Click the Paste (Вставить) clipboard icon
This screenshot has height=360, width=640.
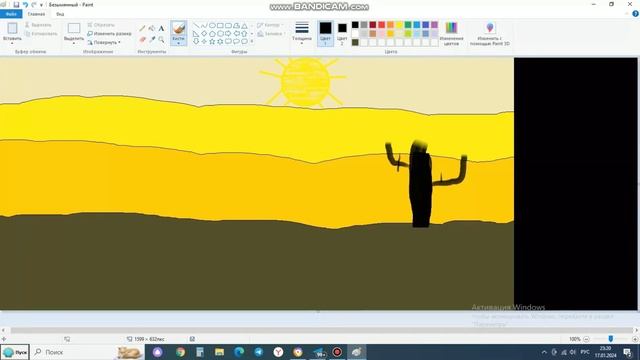(12, 28)
